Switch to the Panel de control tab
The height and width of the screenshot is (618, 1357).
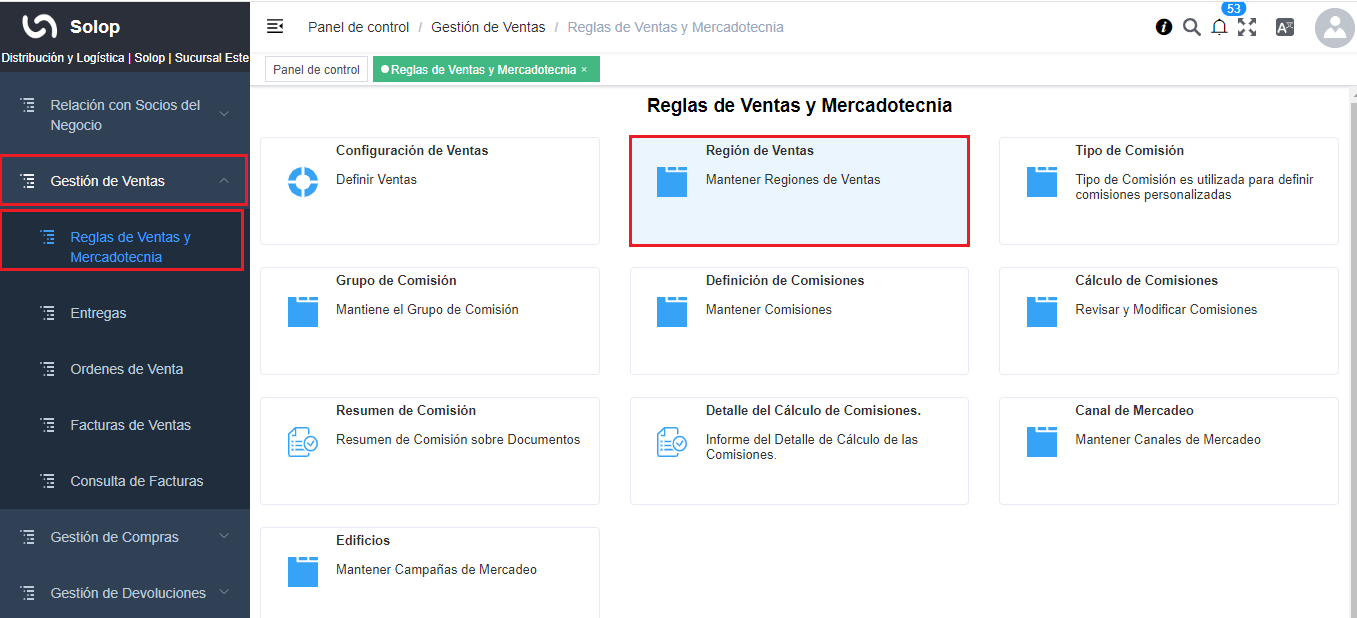[316, 70]
